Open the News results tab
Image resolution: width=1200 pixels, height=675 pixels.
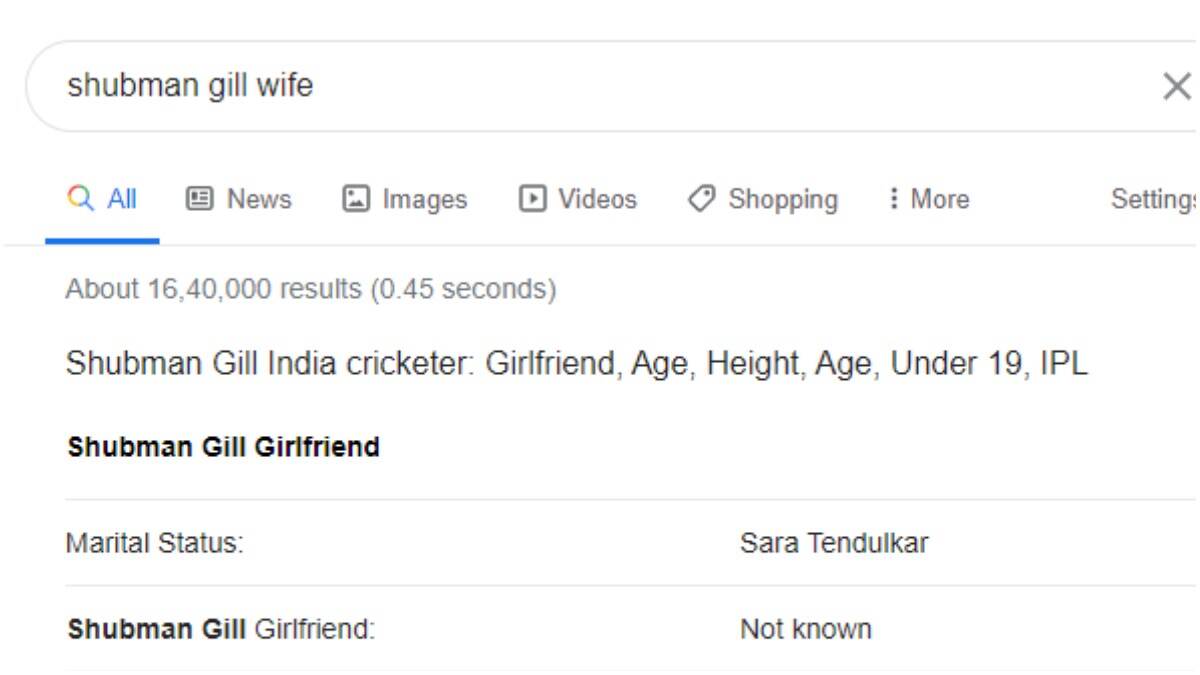click(x=239, y=199)
